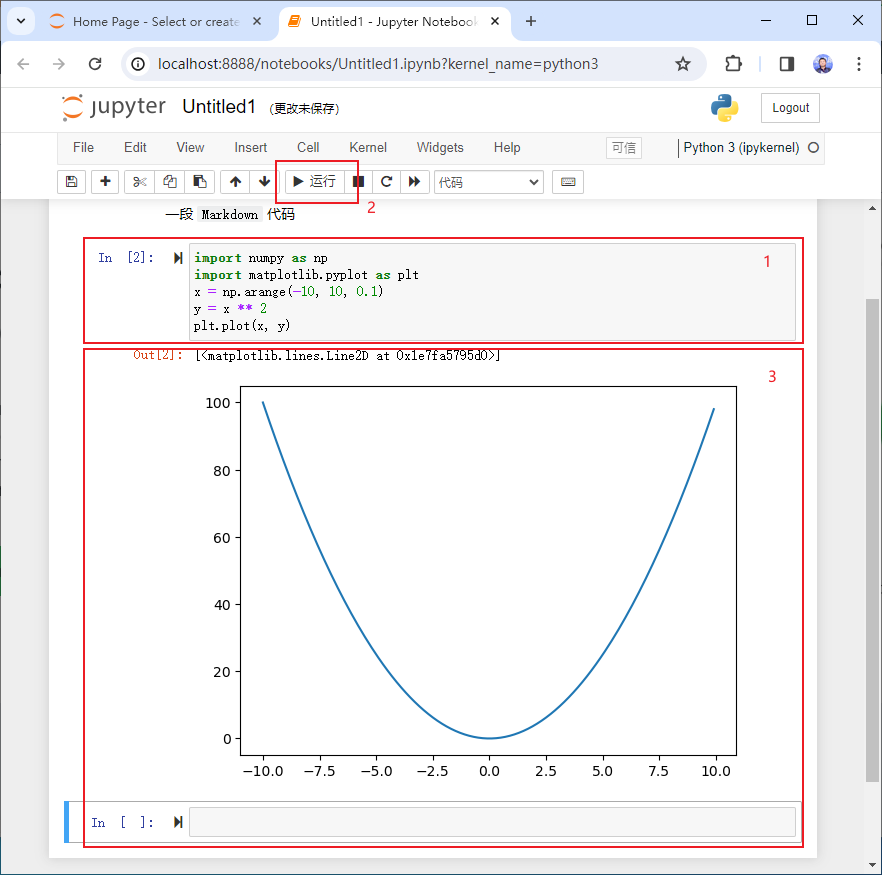Insert a new cell below with plus icon
This screenshot has width=882, height=875.
tap(105, 182)
